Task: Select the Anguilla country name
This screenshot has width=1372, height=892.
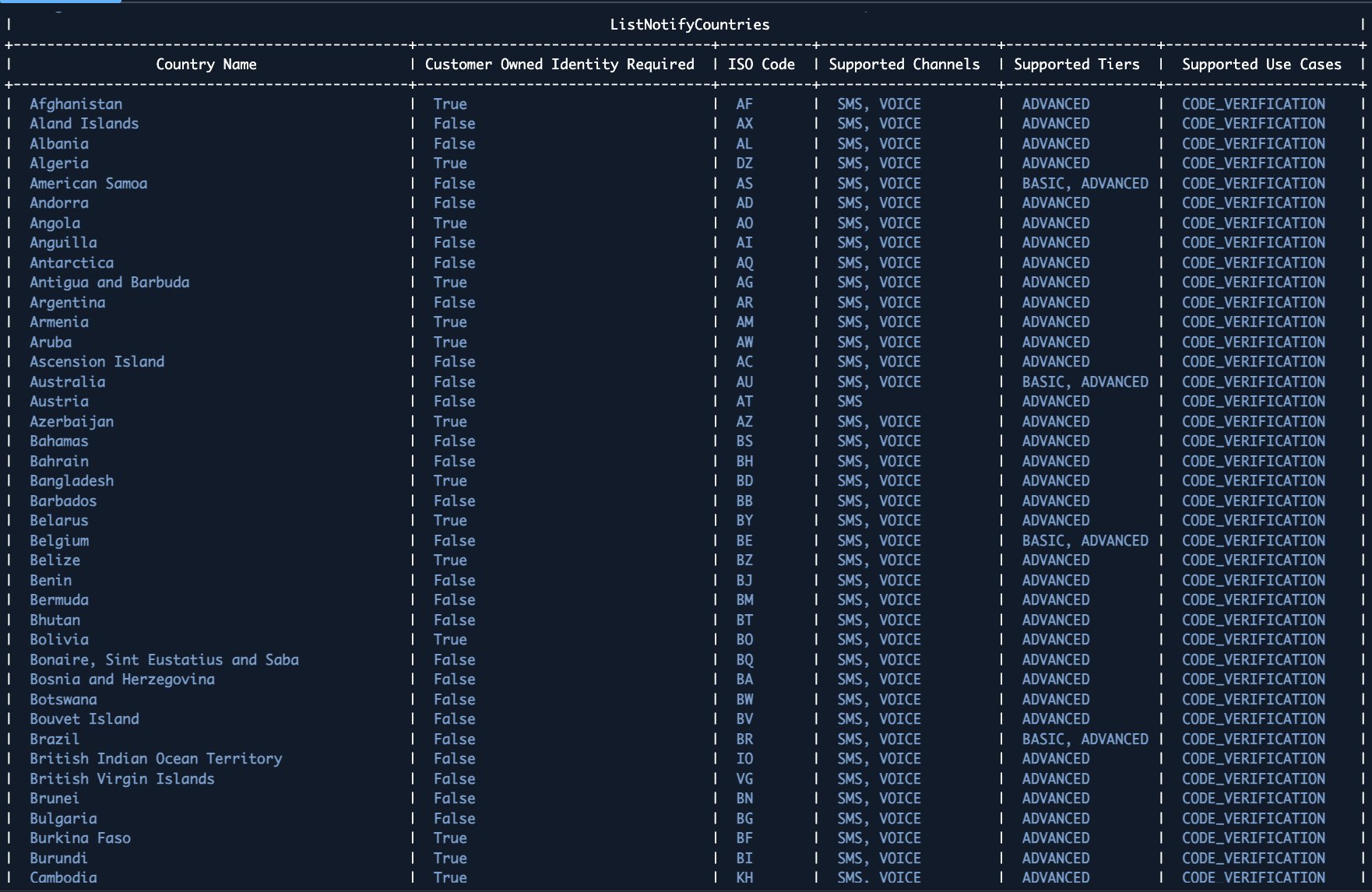Action: coord(63,242)
